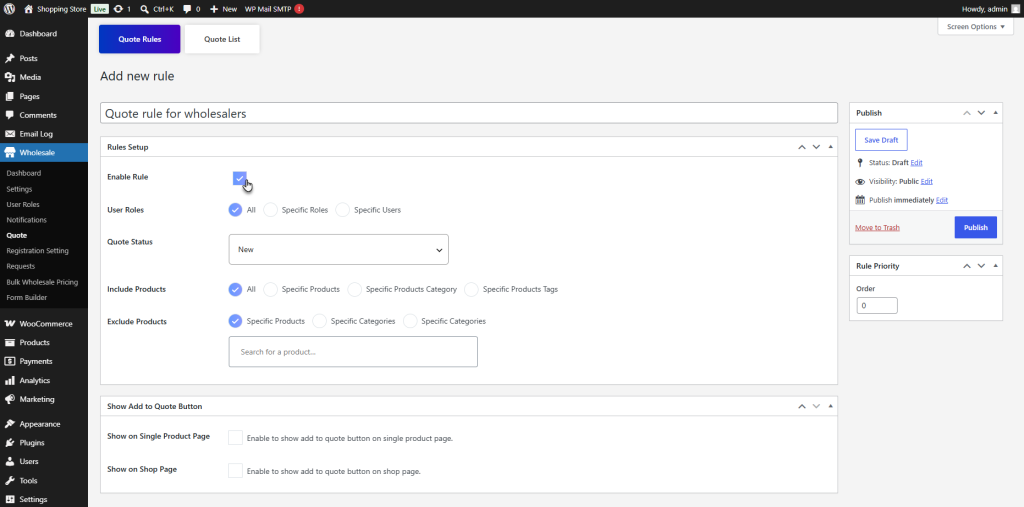Click the Move to Trash link

click(x=877, y=228)
